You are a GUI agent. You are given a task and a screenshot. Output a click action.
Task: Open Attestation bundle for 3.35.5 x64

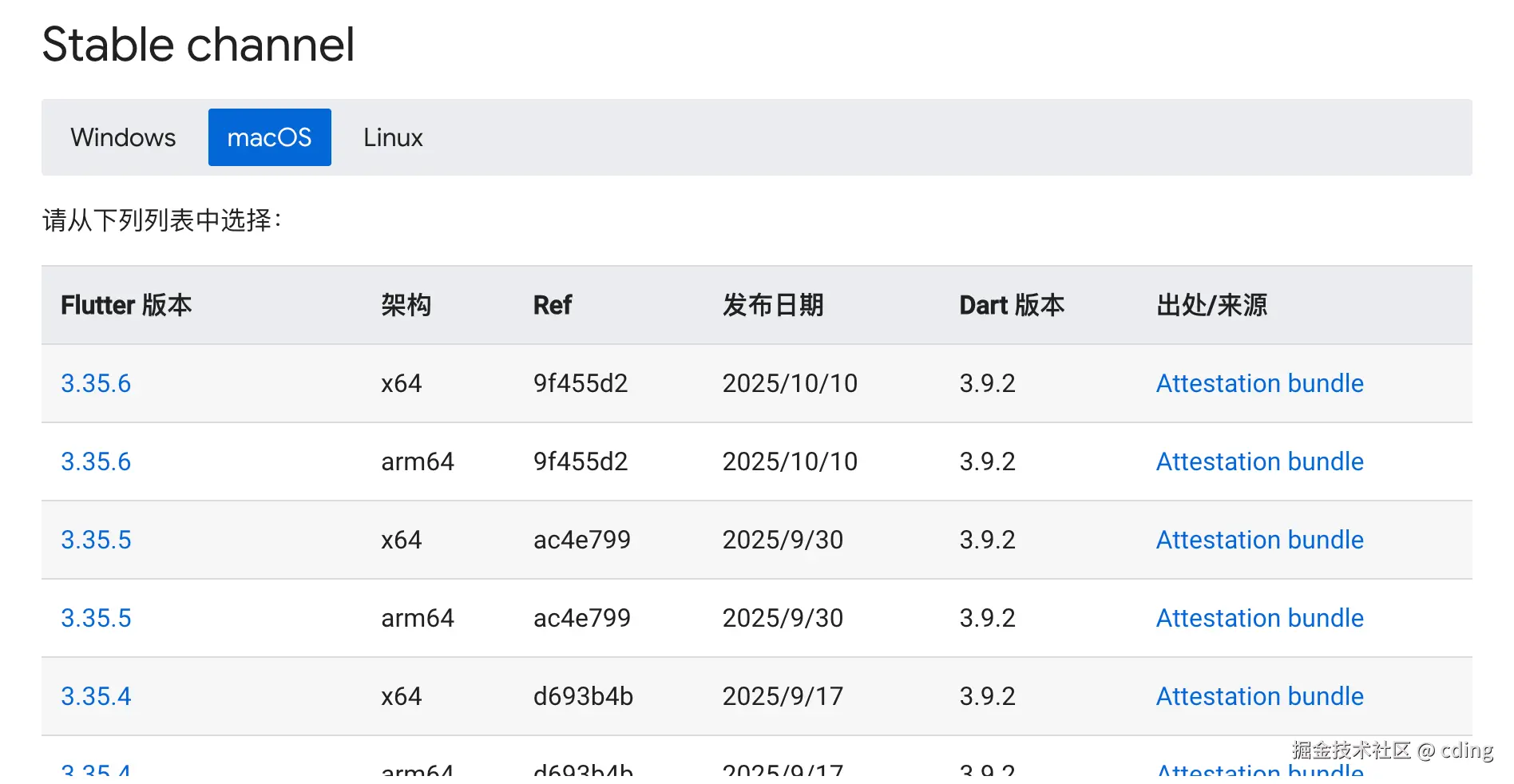pyautogui.click(x=1259, y=540)
